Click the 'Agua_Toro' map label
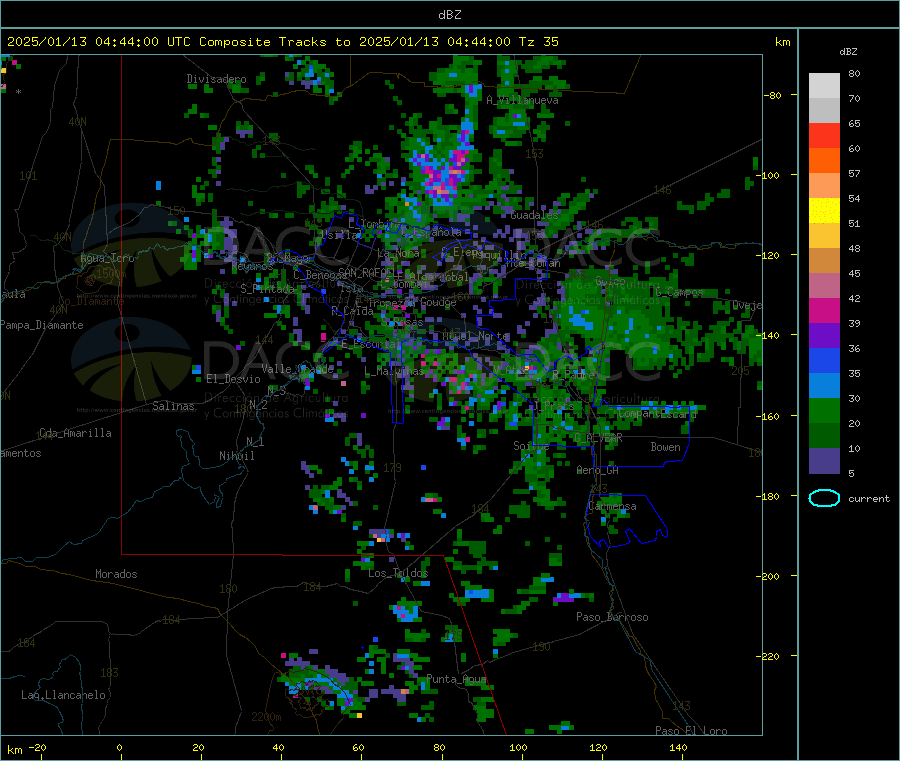The width and height of the screenshot is (900, 761). (x=107, y=258)
